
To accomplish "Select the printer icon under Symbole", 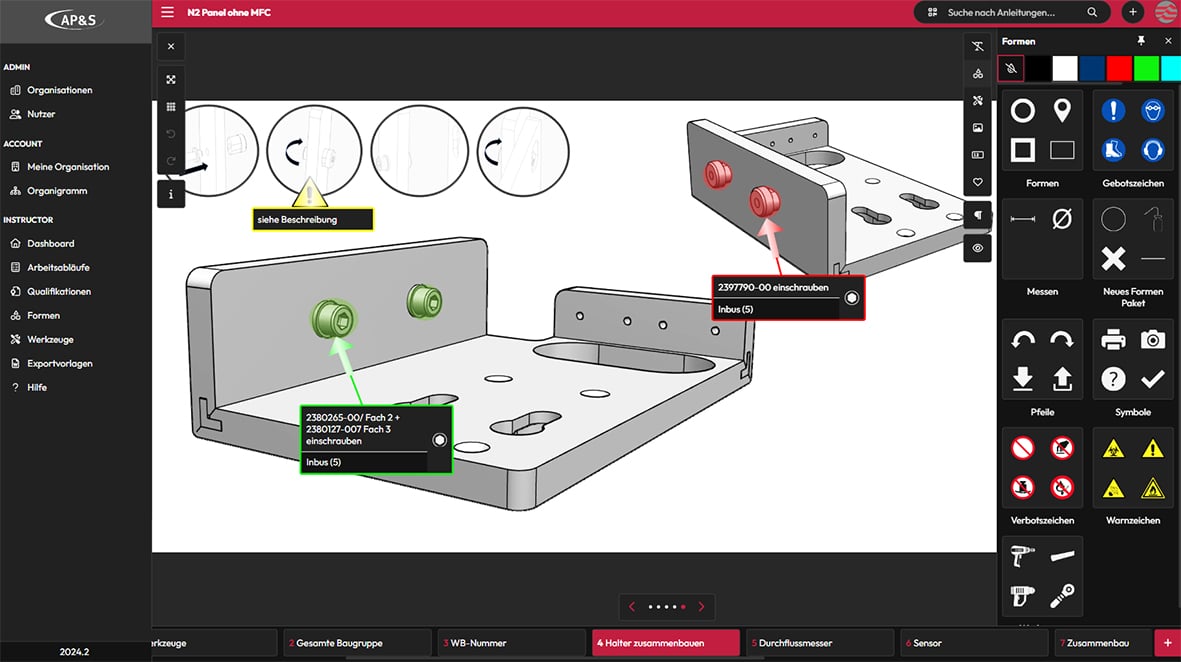I will pyautogui.click(x=1113, y=340).
